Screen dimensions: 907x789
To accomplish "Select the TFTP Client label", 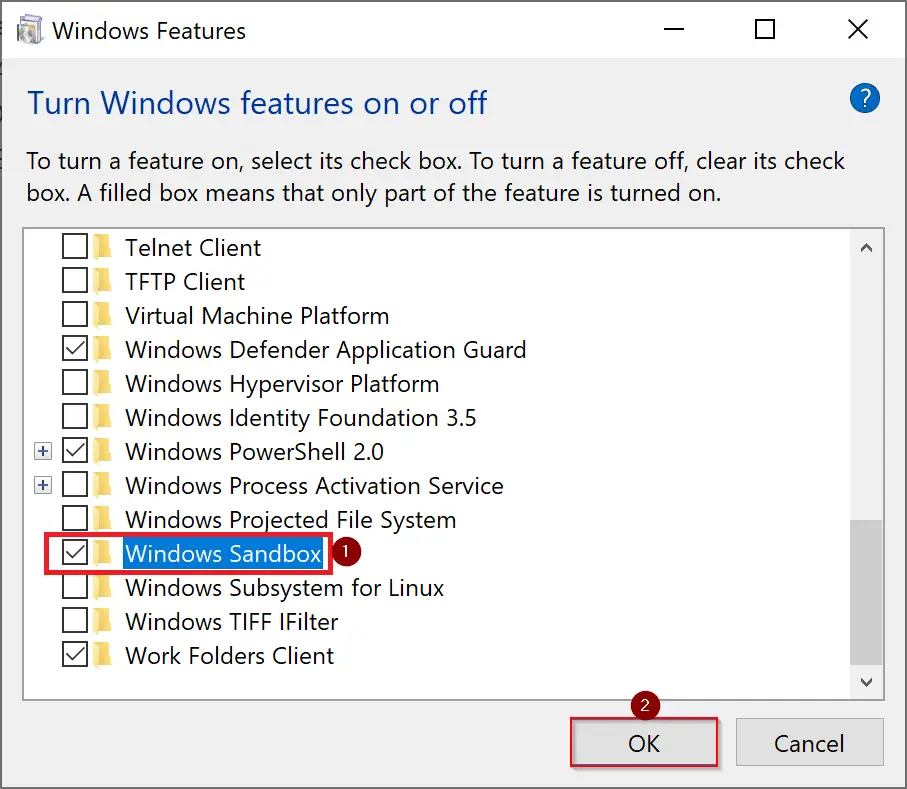I will click(185, 282).
